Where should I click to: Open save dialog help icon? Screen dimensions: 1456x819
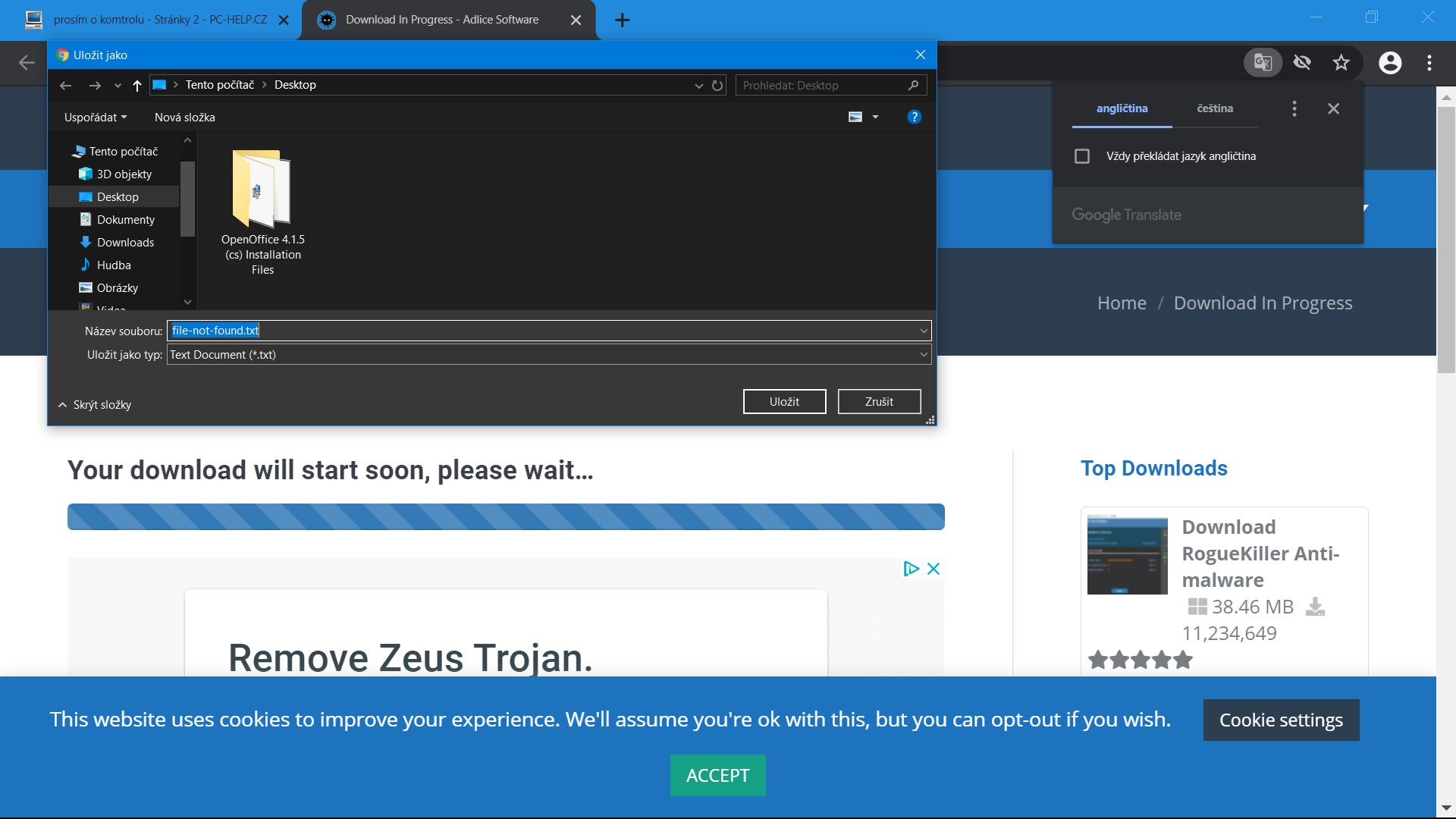914,117
